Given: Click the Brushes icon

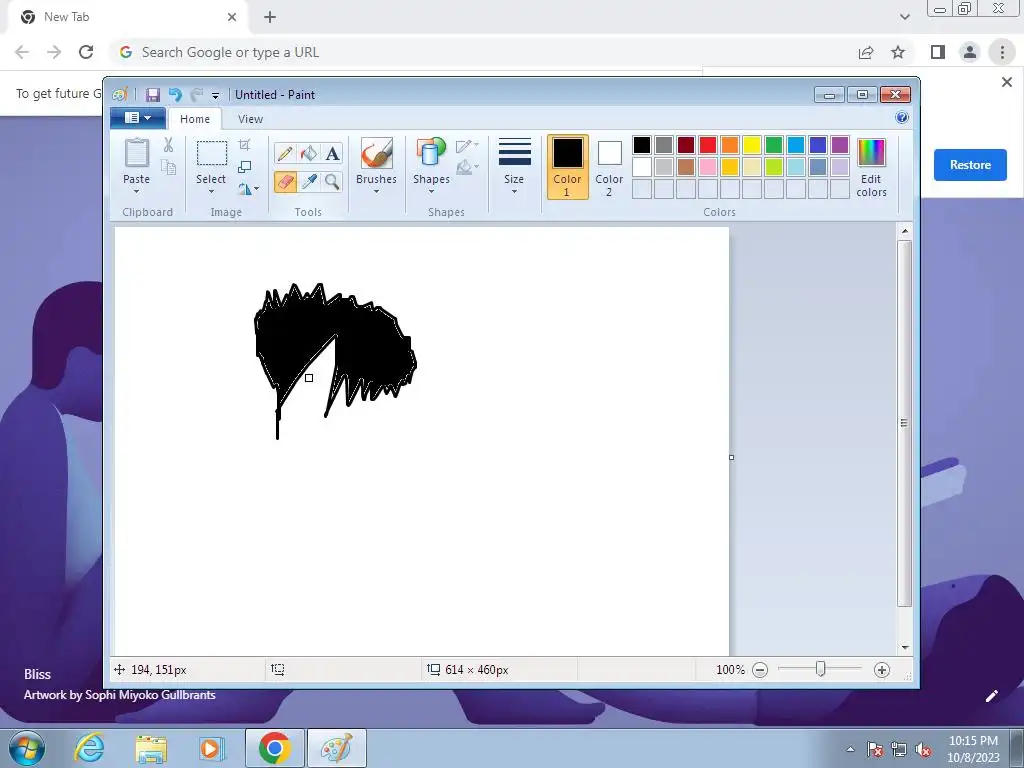Looking at the screenshot, I should tap(376, 153).
